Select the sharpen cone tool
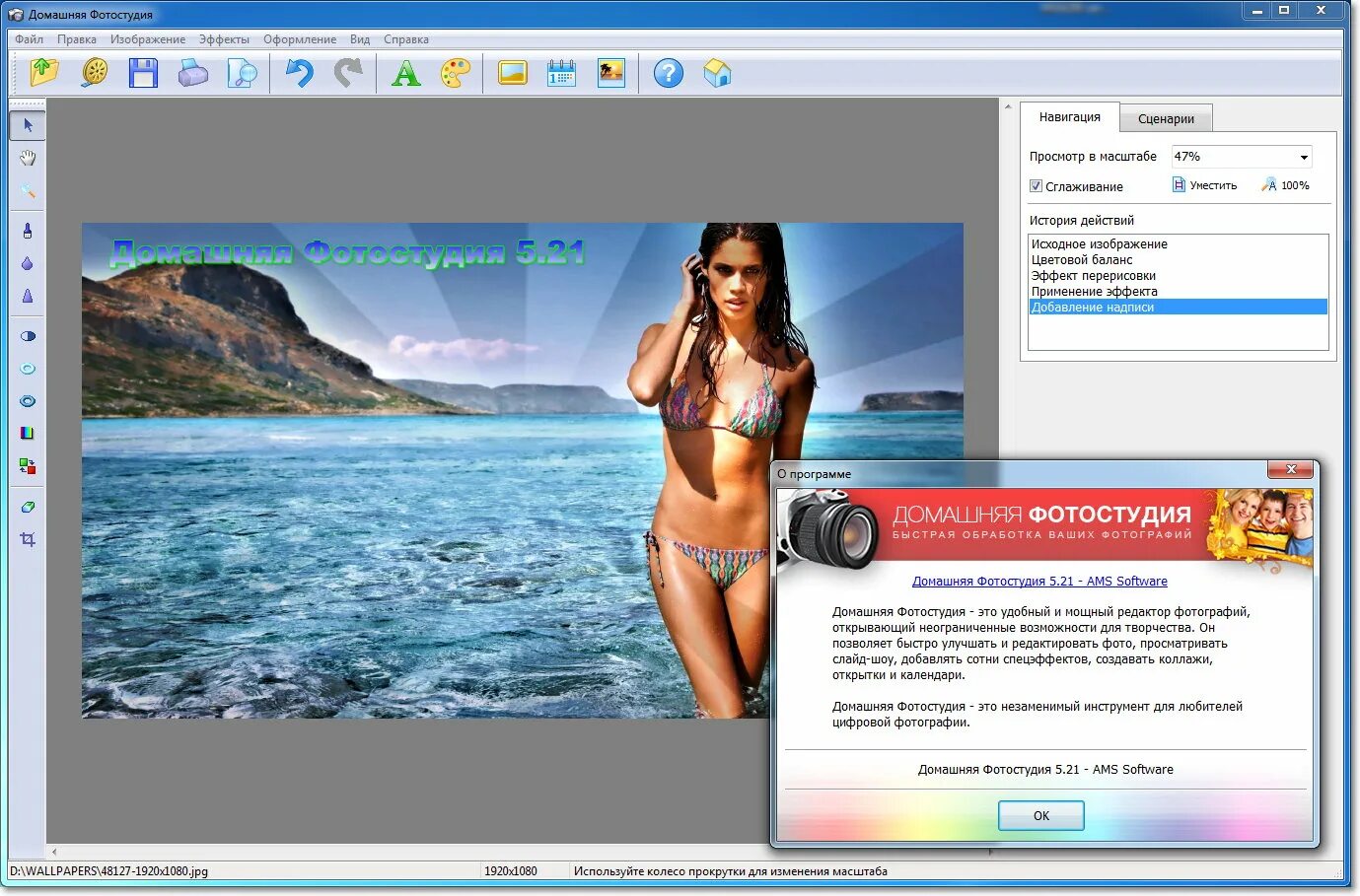The width and height of the screenshot is (1360, 896). pyautogui.click(x=28, y=296)
